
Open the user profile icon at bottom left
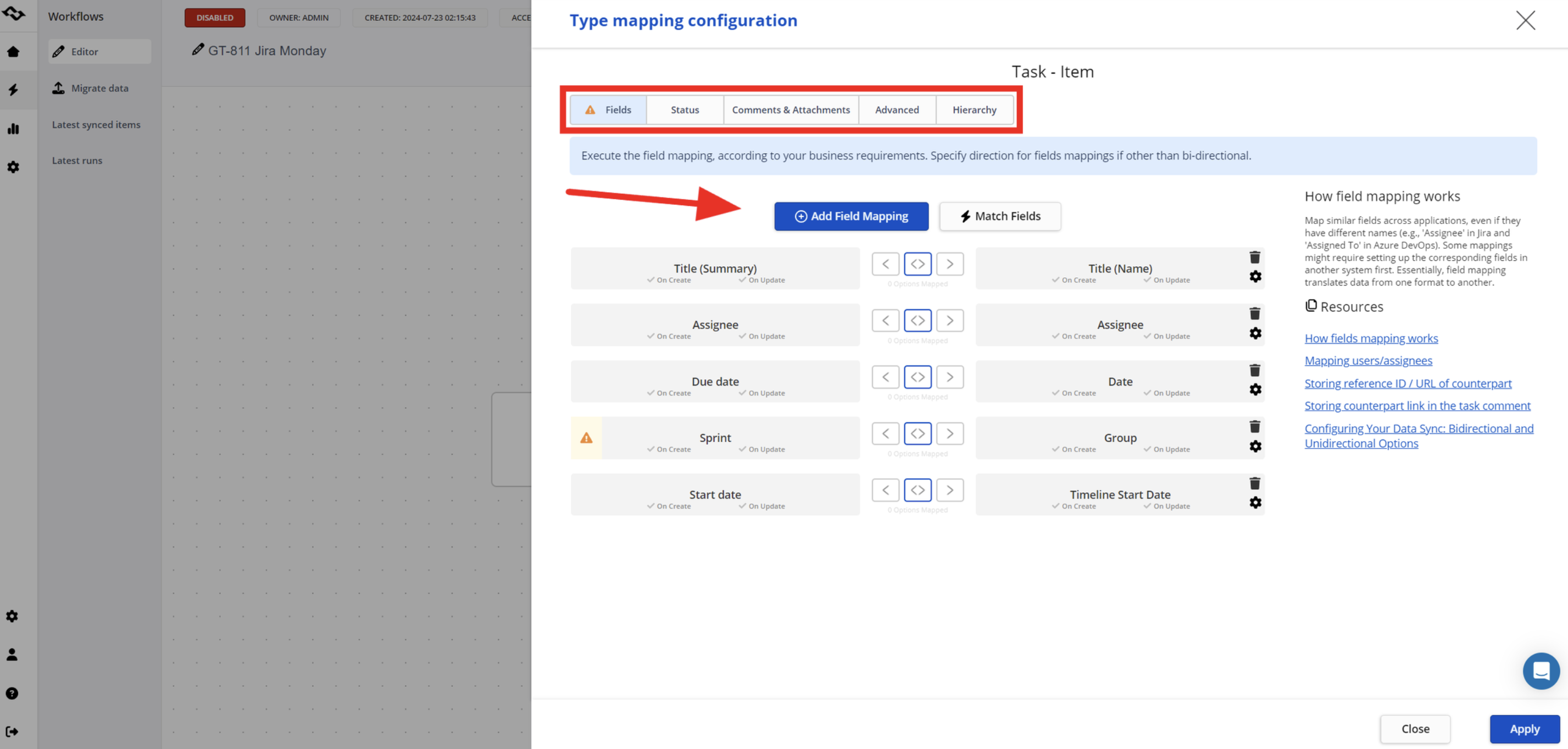[x=12, y=654]
